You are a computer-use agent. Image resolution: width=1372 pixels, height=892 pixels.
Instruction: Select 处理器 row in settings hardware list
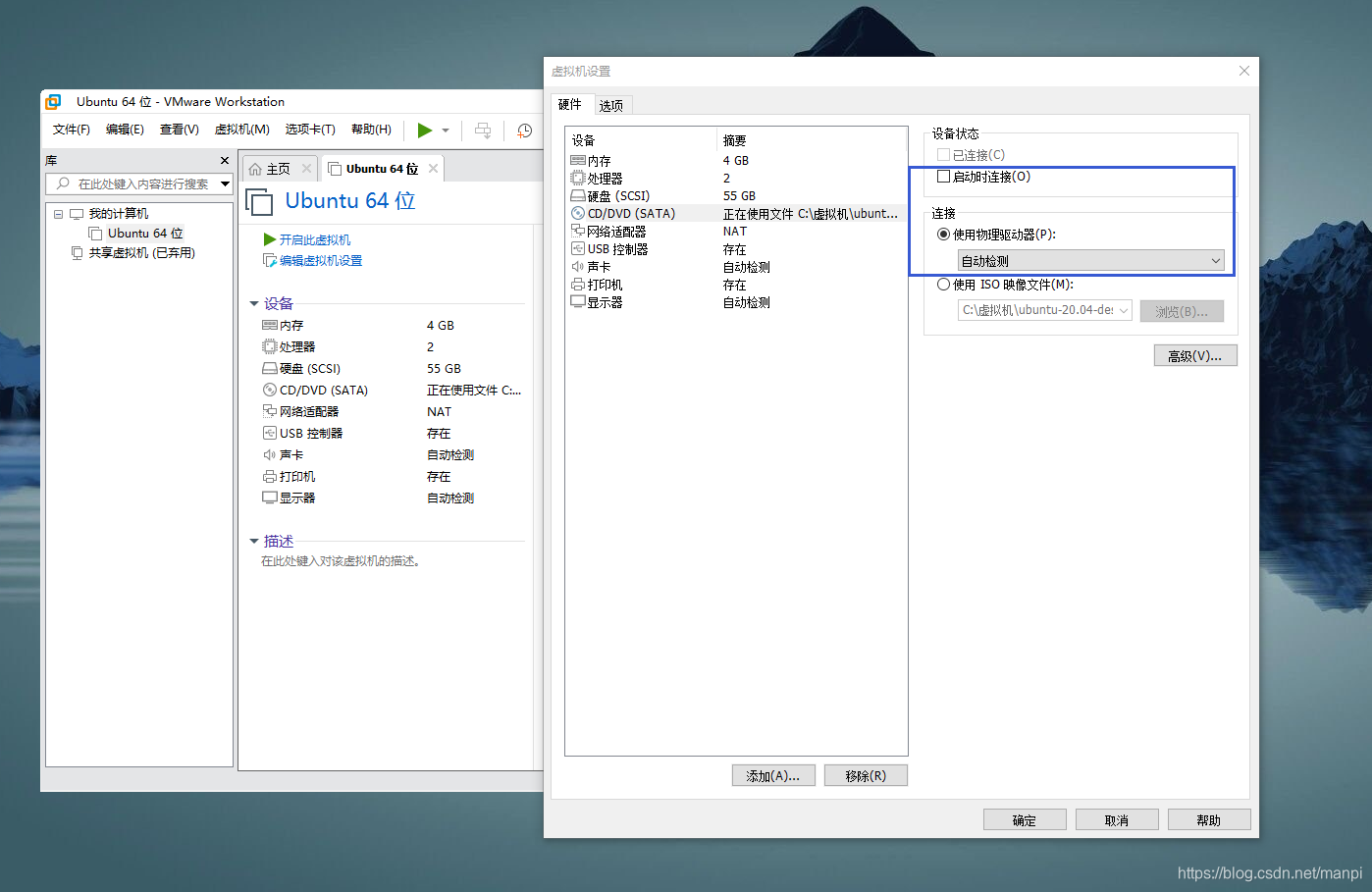[736, 179]
